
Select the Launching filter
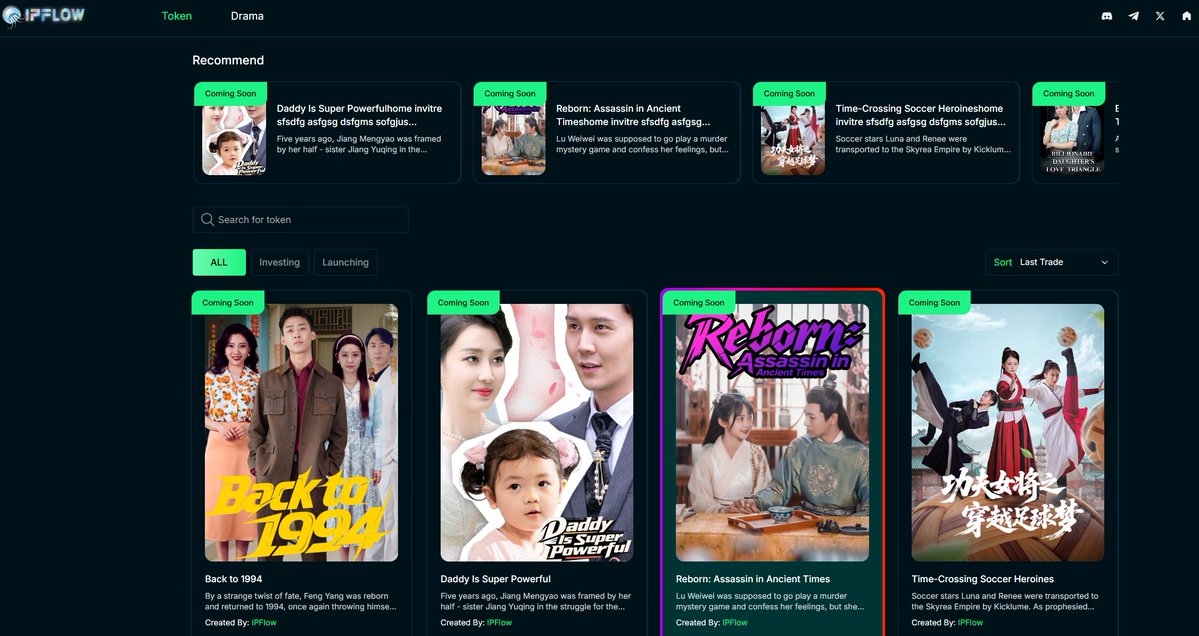point(345,262)
